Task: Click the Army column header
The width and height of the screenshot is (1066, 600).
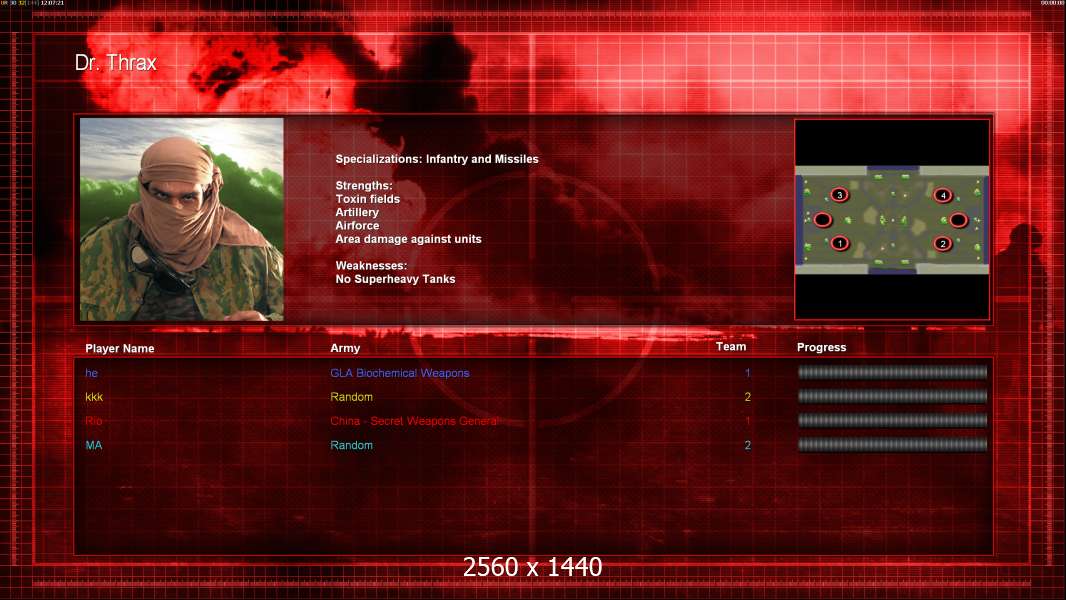Action: (x=345, y=348)
